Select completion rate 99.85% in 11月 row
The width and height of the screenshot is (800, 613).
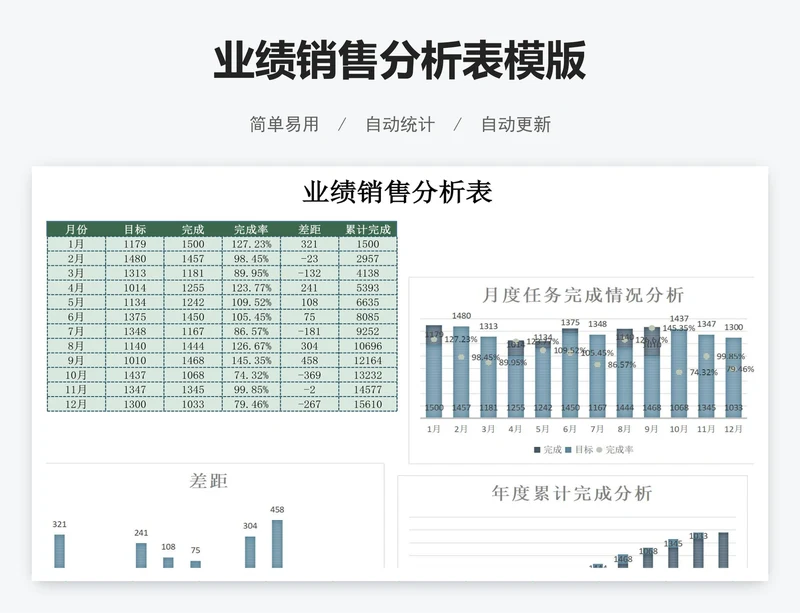pyautogui.click(x=251, y=389)
